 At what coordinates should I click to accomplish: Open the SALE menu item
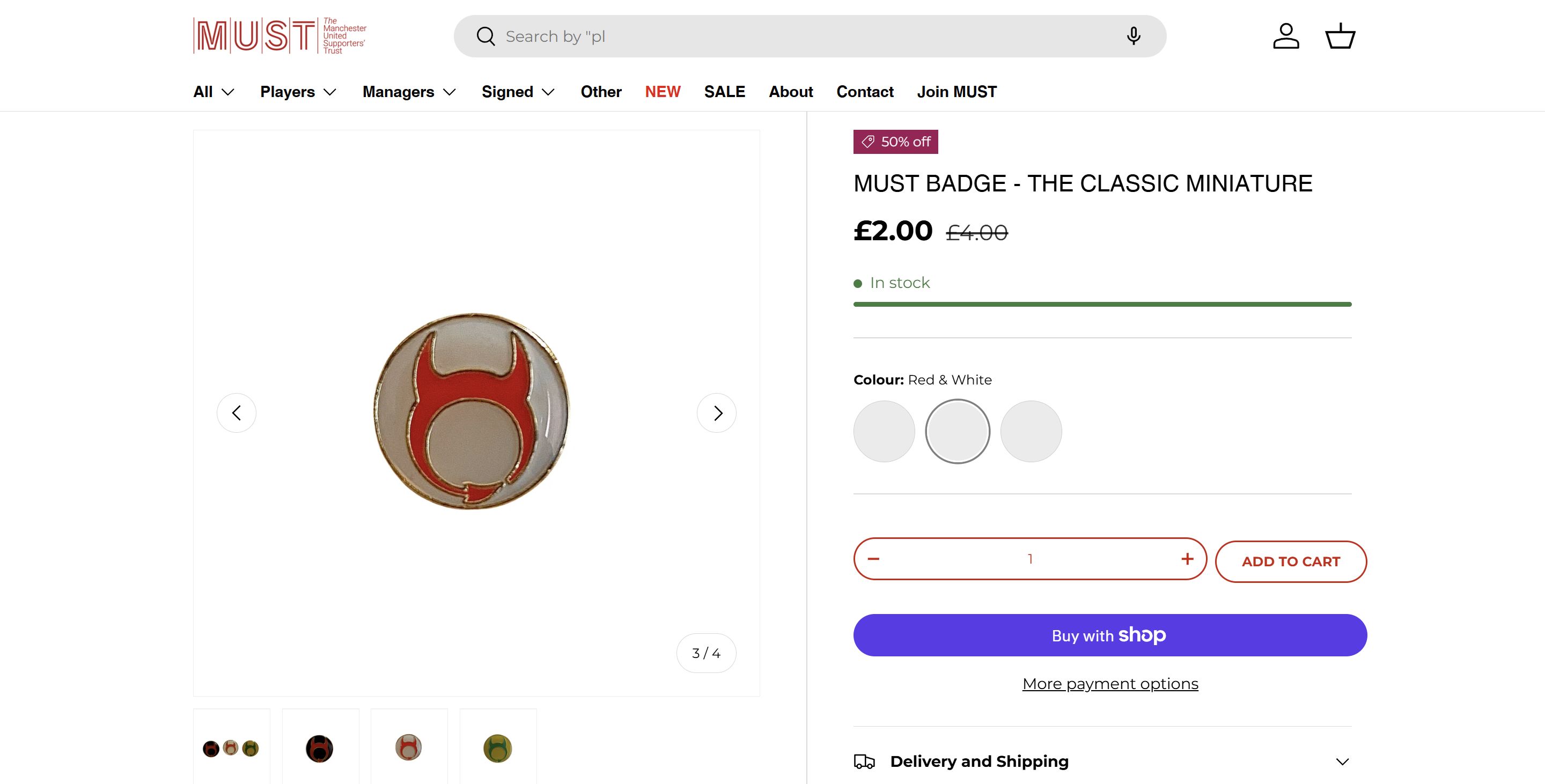[725, 92]
